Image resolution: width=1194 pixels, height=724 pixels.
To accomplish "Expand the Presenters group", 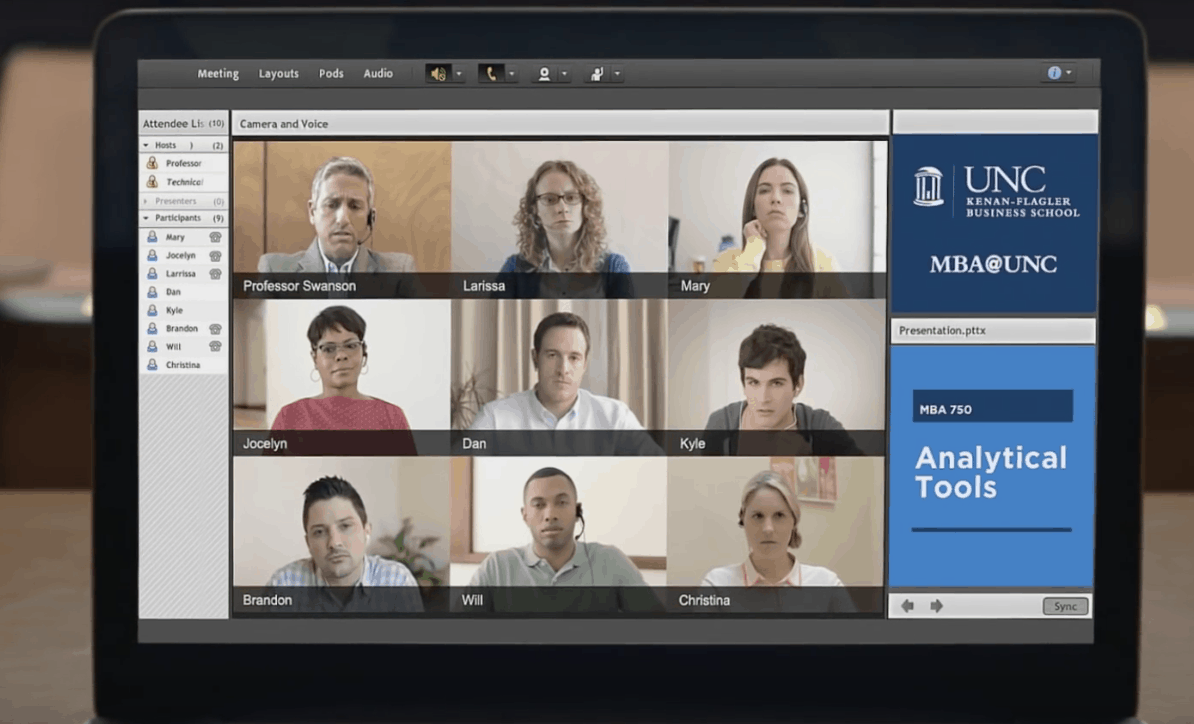I will click(x=145, y=201).
